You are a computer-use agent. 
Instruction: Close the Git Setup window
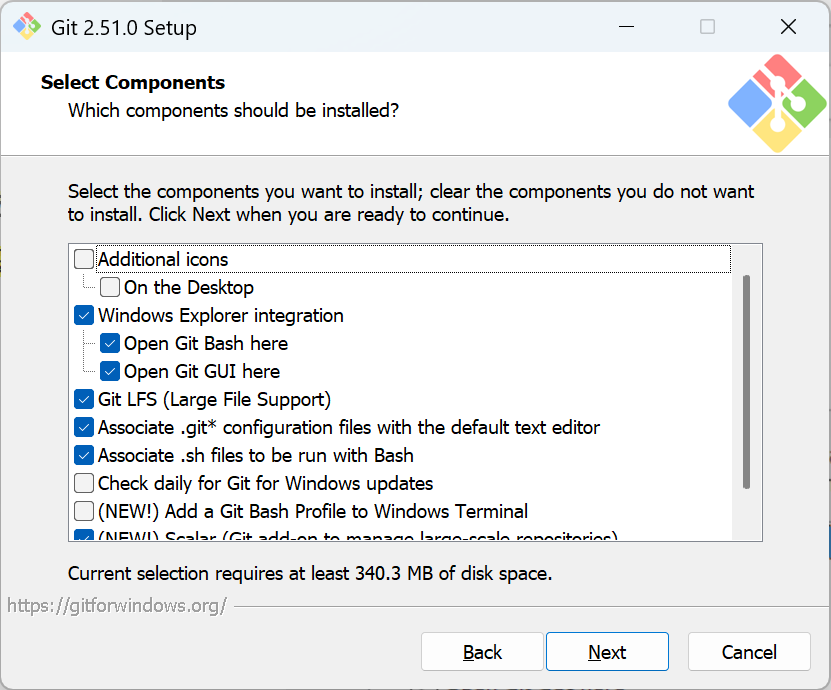[788, 26]
